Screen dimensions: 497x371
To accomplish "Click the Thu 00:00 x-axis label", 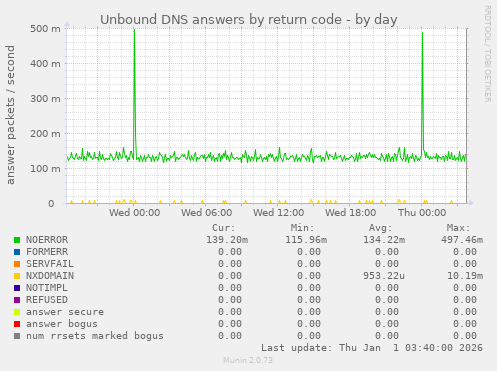I will (x=422, y=213).
